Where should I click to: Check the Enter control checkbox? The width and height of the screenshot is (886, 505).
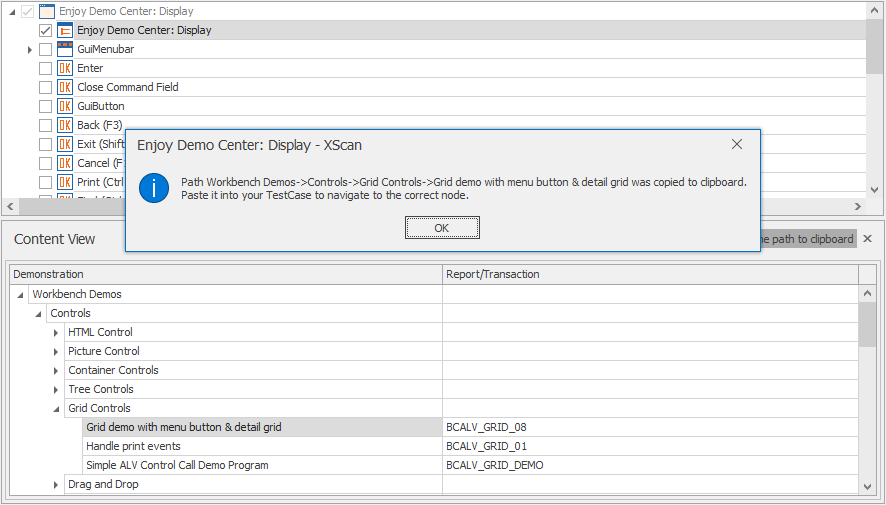pos(45,68)
